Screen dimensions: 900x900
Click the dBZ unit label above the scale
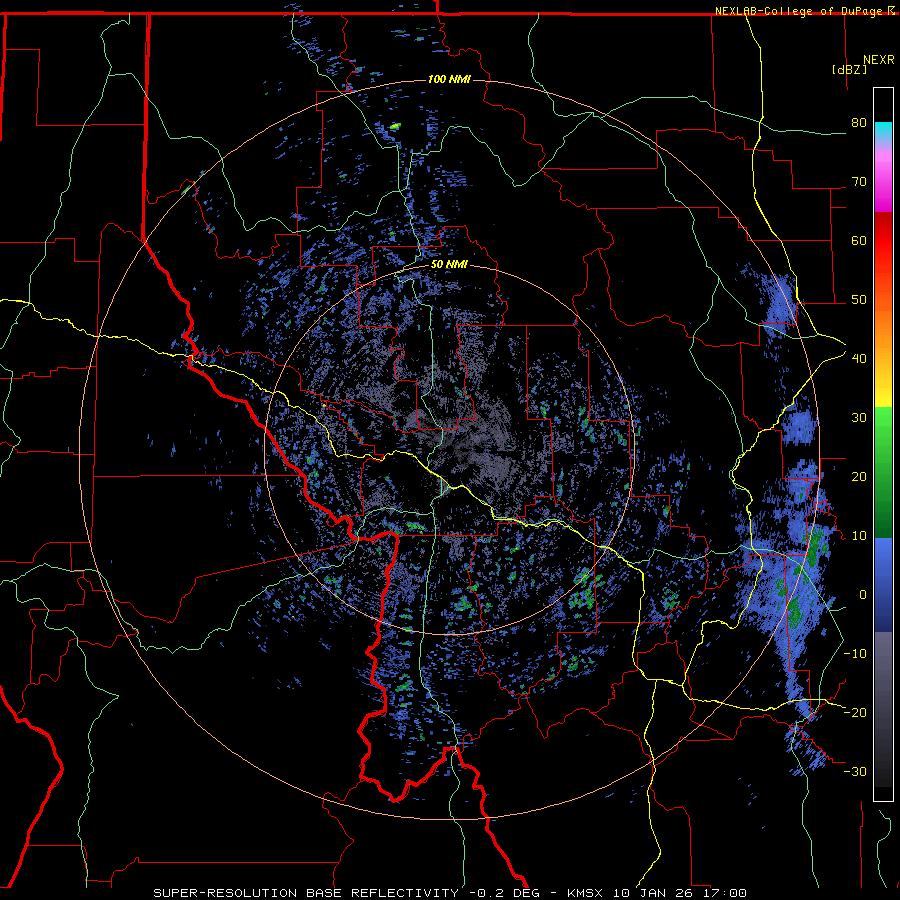[849, 70]
